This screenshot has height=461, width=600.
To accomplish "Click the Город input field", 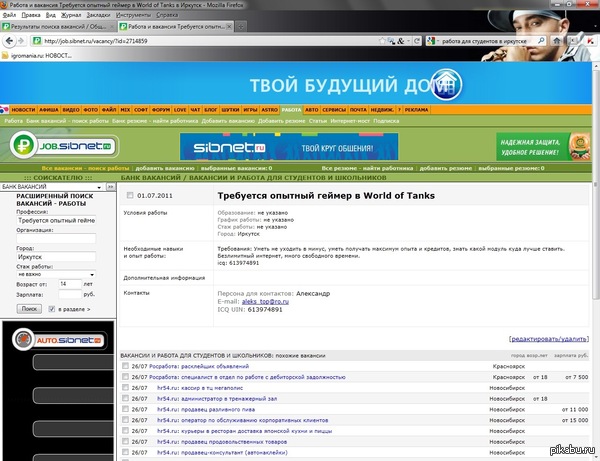I will [56, 257].
